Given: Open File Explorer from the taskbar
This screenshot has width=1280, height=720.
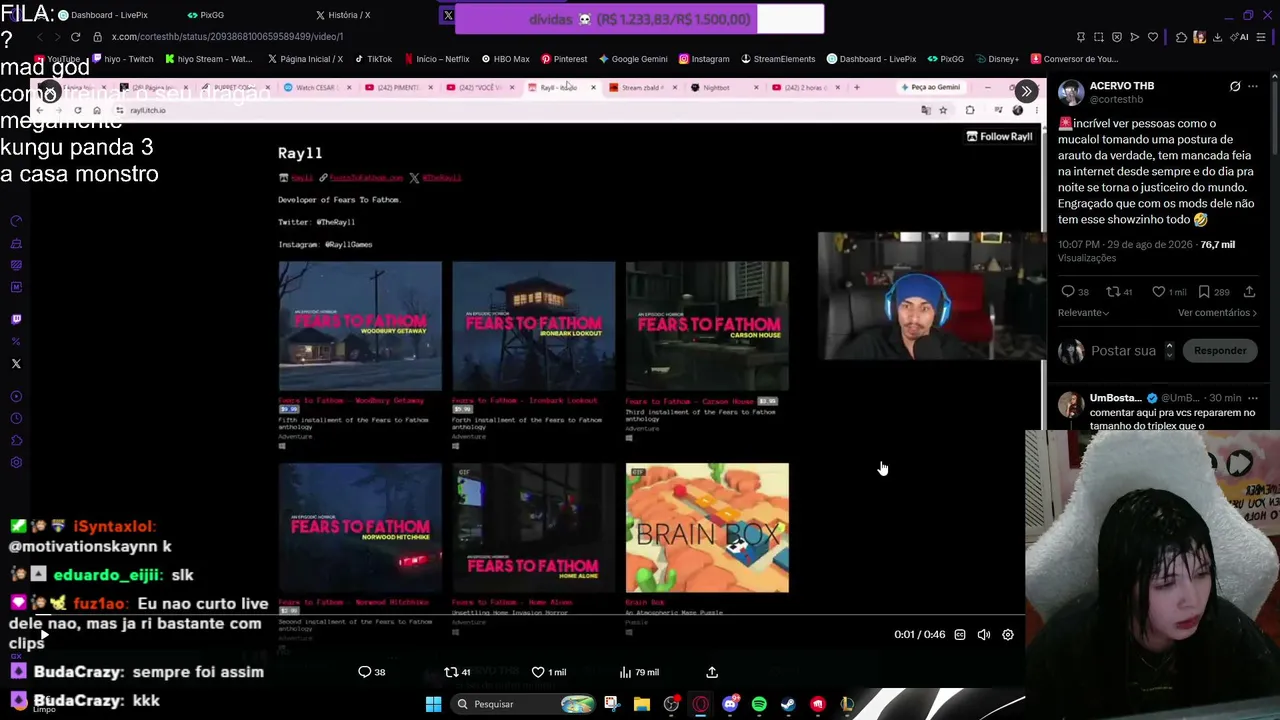Looking at the screenshot, I should coord(642,704).
